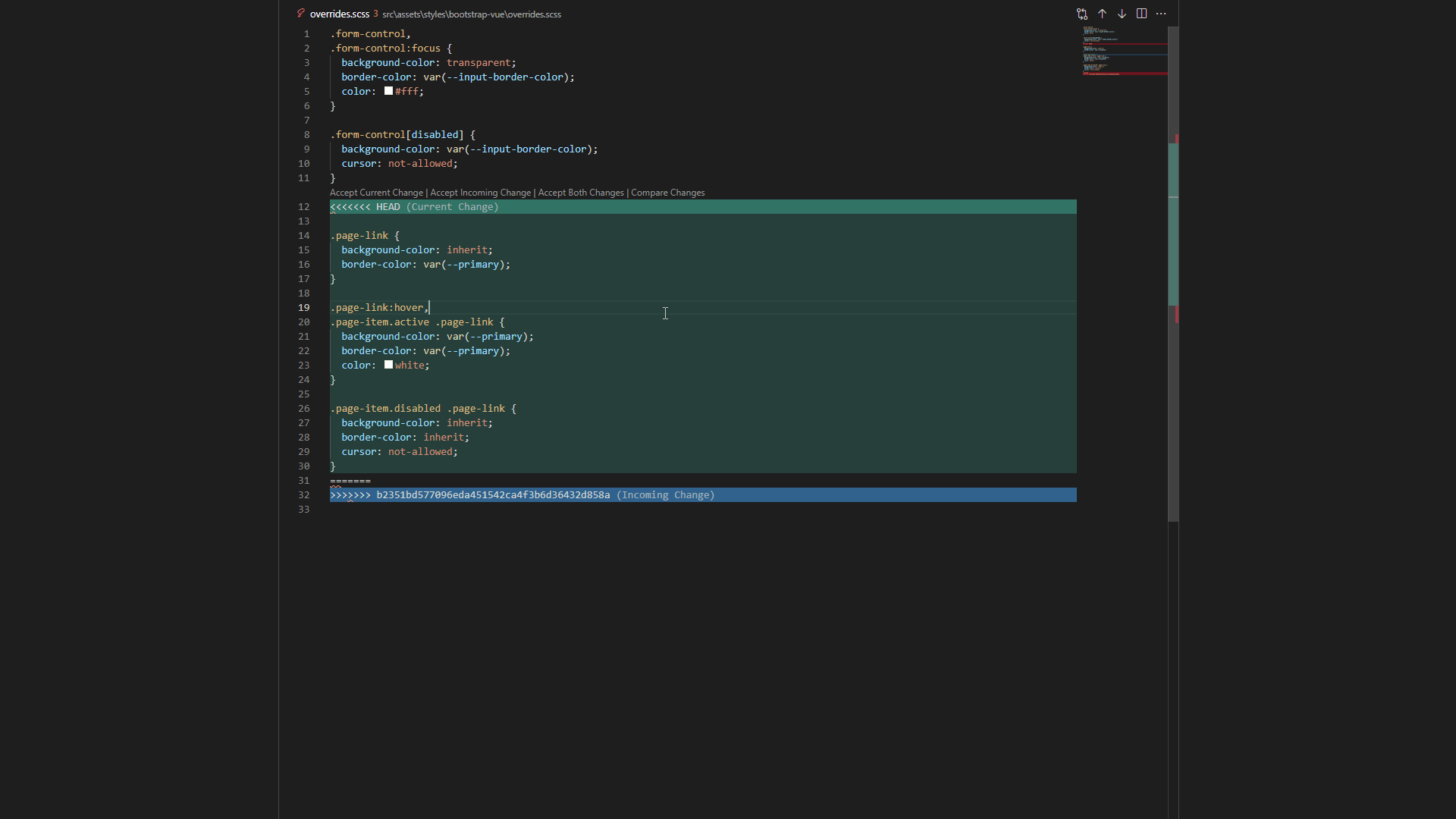Click 'cursor: not-allowed;' on line 29
The width and height of the screenshot is (1456, 819).
(400, 452)
